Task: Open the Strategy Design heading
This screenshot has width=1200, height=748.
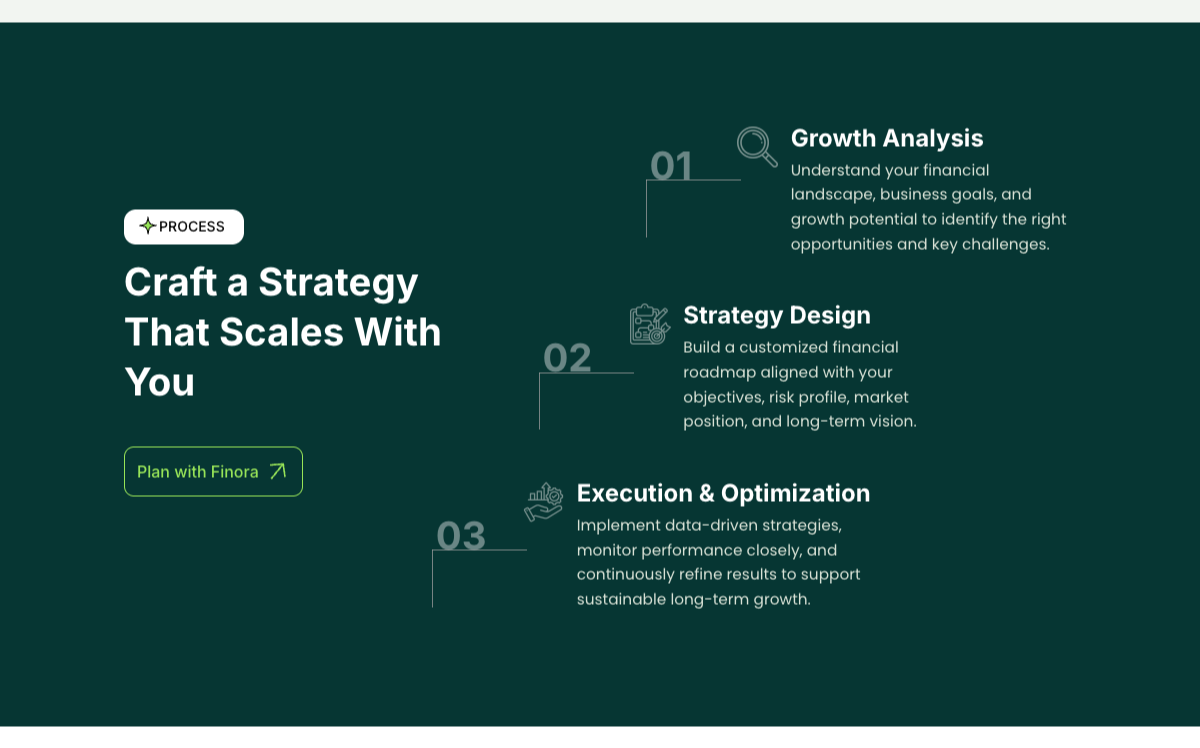Action: [x=777, y=315]
